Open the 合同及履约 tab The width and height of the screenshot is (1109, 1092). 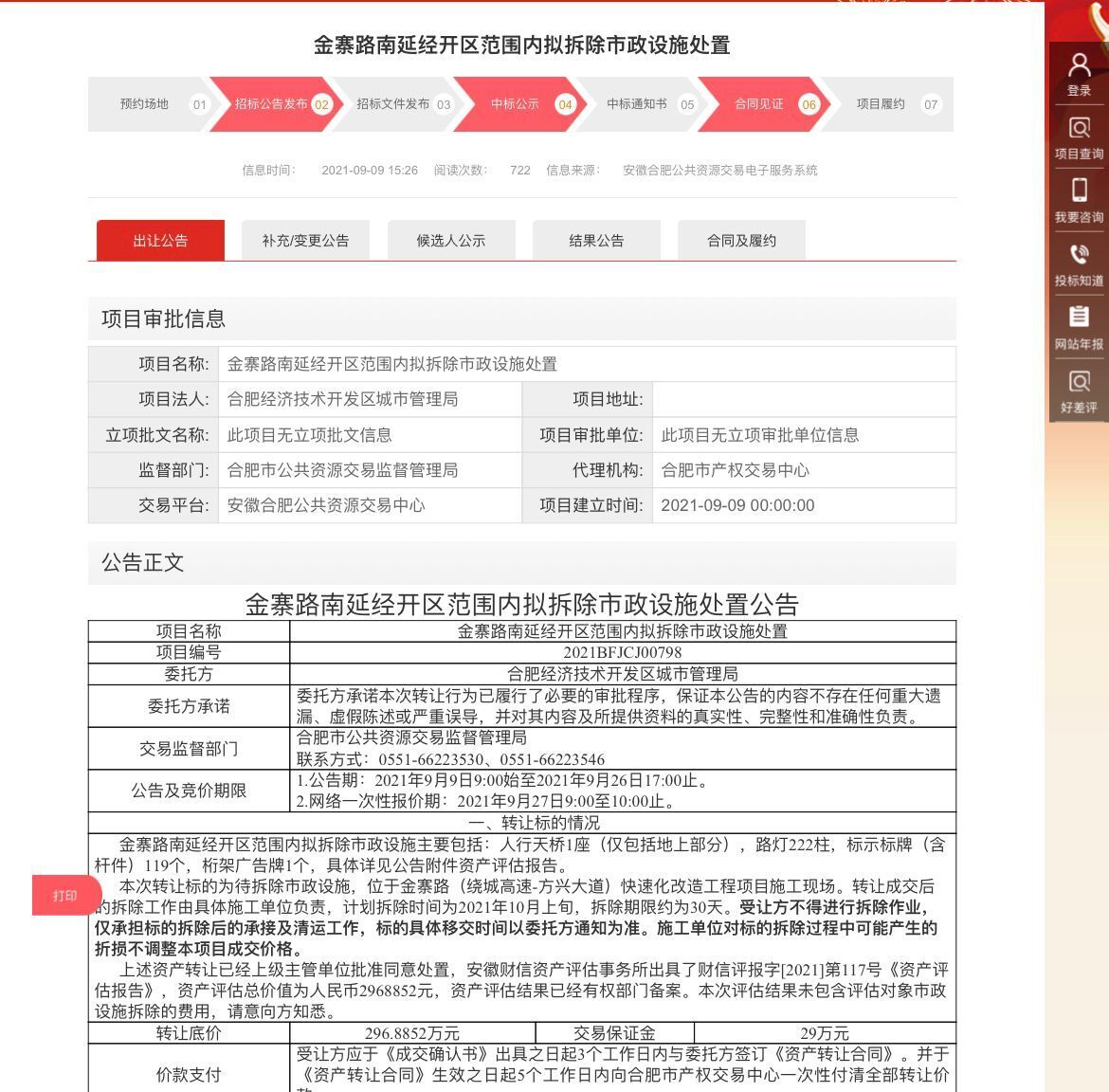741,241
